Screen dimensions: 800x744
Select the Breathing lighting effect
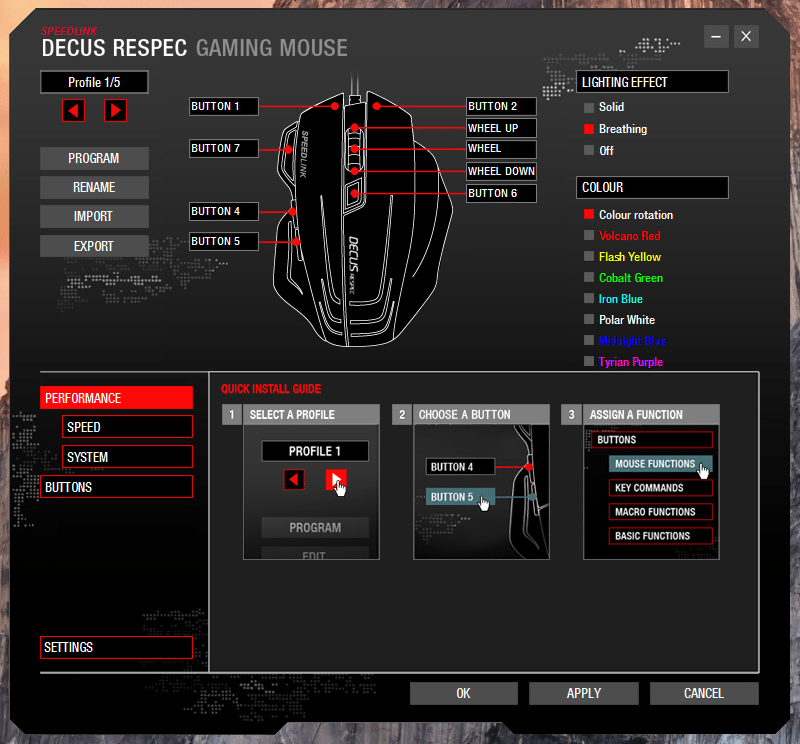pyautogui.click(x=589, y=129)
